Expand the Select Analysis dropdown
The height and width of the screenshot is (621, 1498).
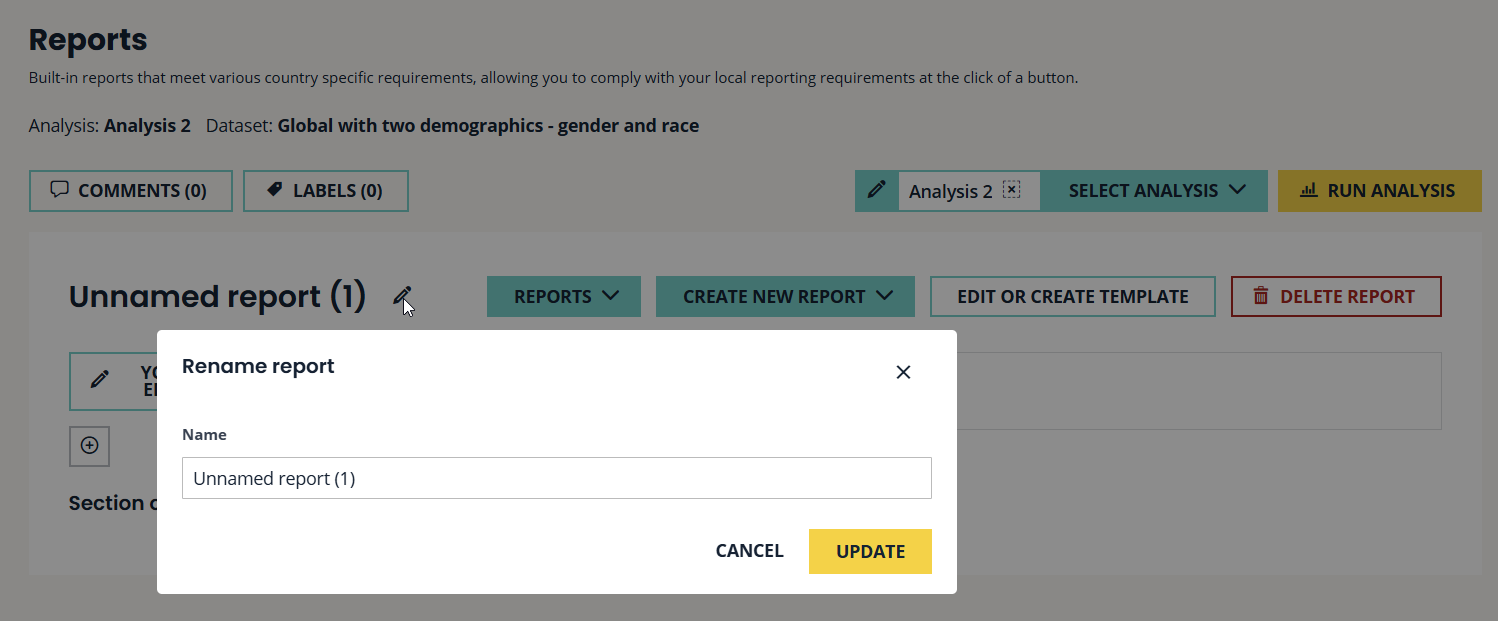click(1156, 191)
